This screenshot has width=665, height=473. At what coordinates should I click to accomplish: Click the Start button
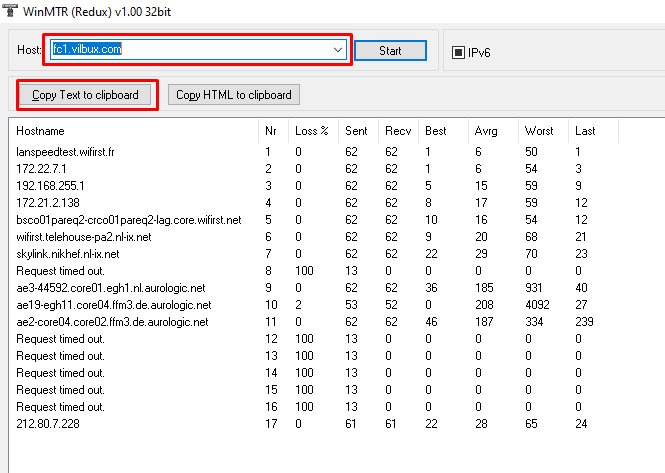click(390, 50)
